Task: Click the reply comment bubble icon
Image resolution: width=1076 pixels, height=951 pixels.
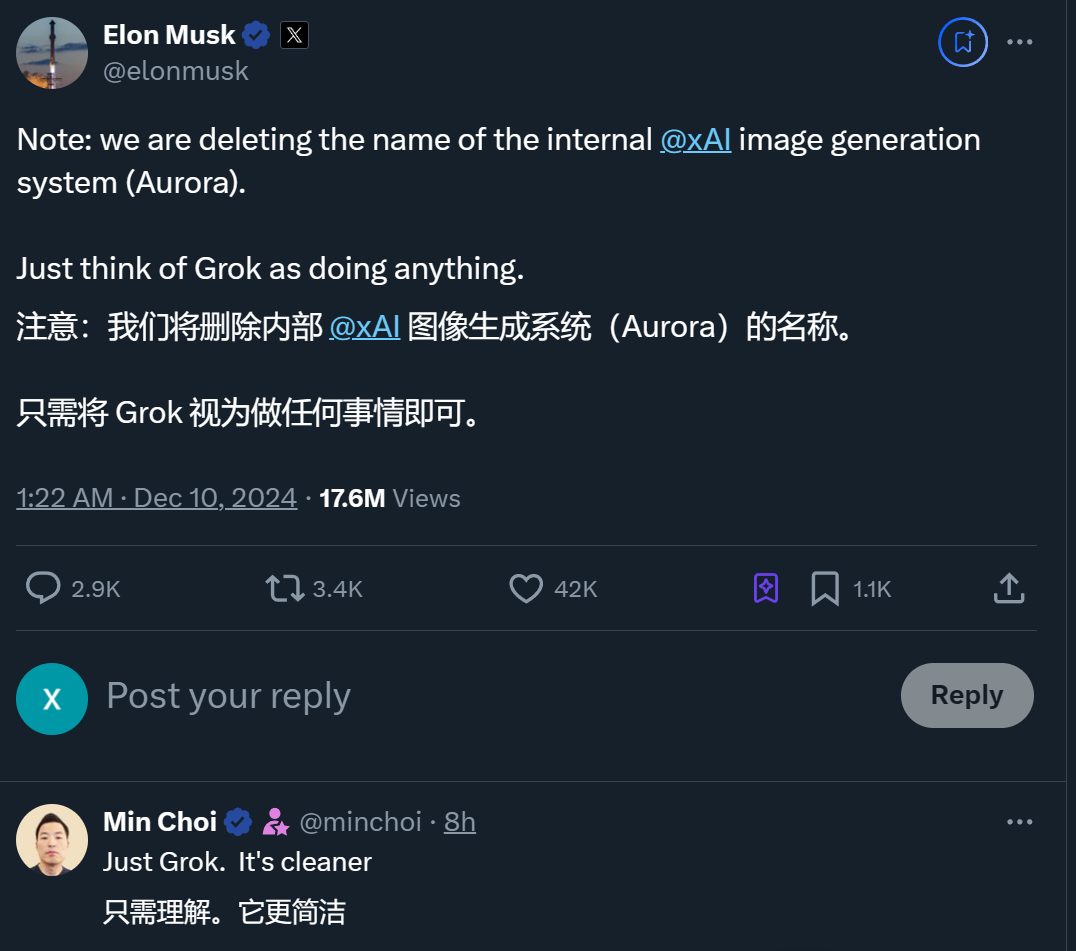Action: [x=43, y=588]
